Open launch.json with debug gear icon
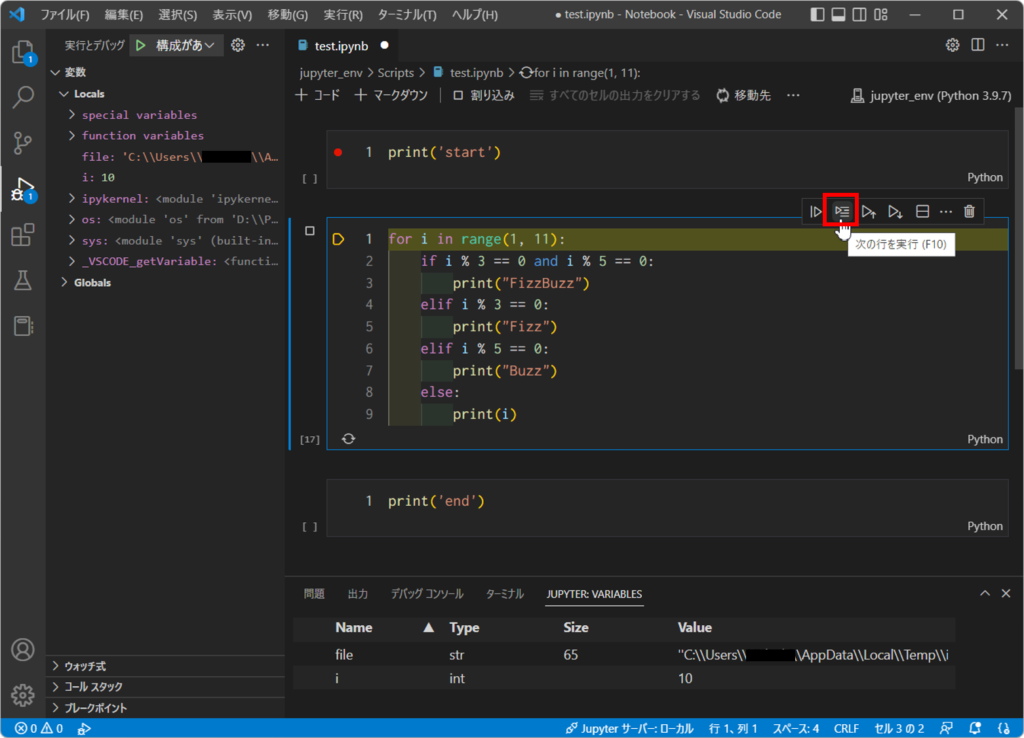 [x=238, y=45]
